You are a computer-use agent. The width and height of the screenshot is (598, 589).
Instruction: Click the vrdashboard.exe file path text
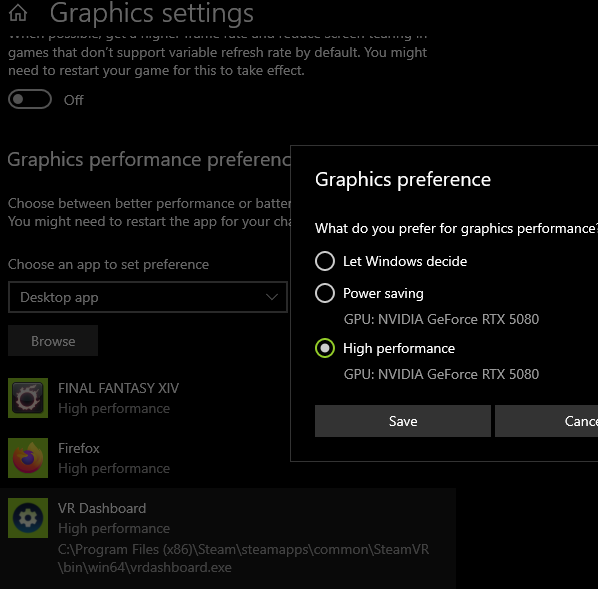click(x=243, y=558)
